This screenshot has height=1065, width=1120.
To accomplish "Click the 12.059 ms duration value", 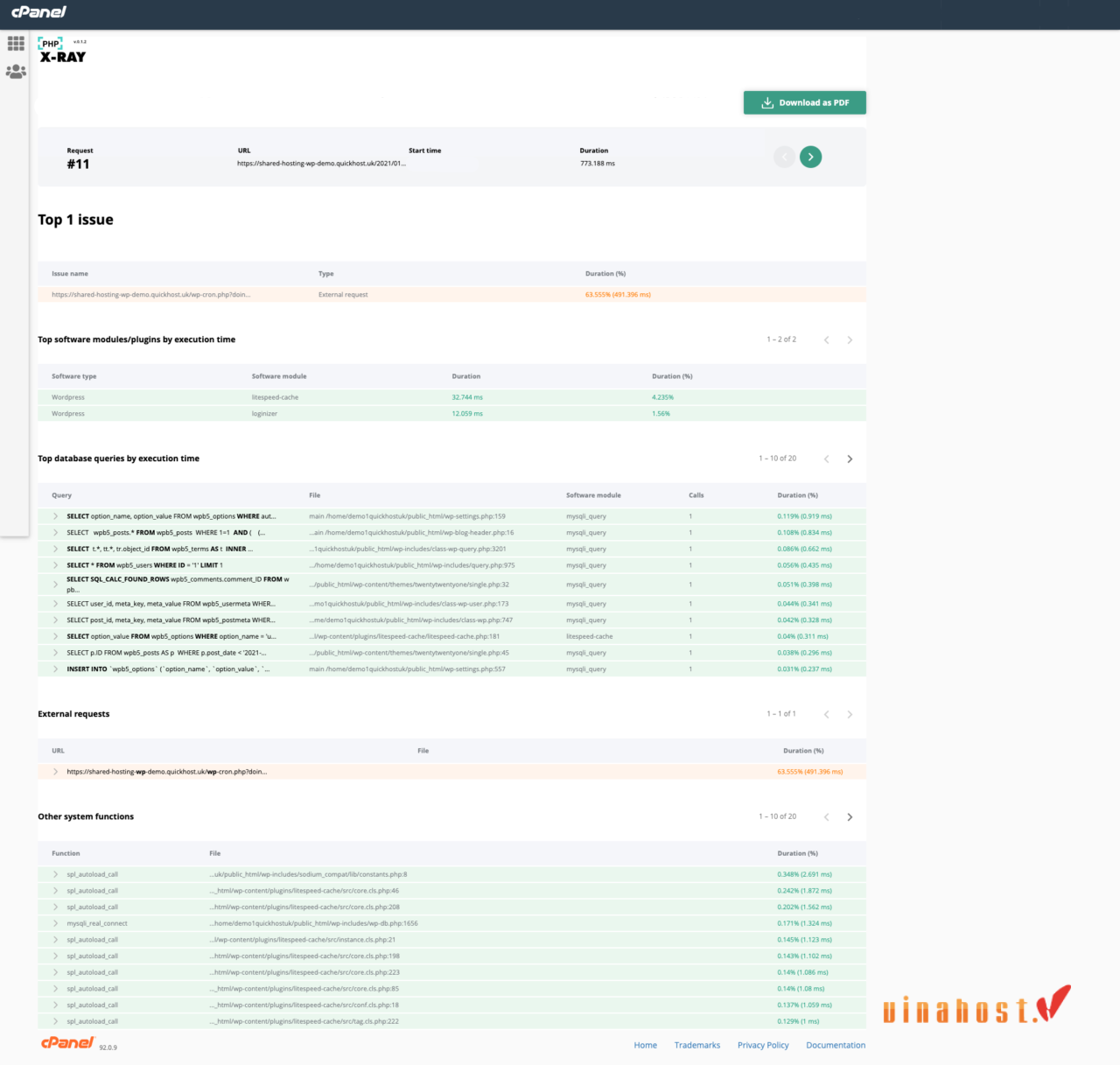I will pos(467,414).
